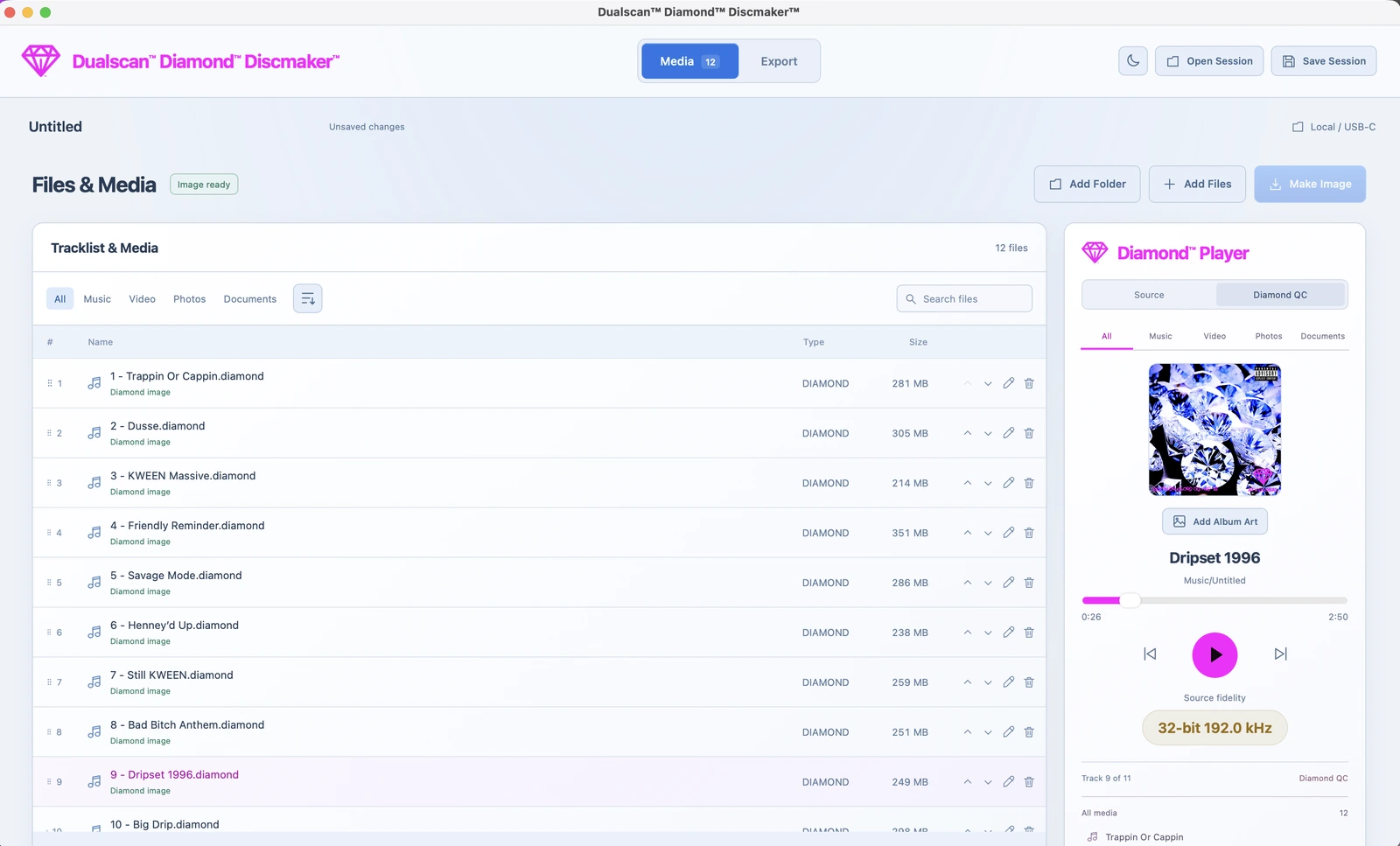The width and height of the screenshot is (1400, 846).
Task: Delete the KWEEN Massive.diamond track
Action: pyautogui.click(x=1029, y=483)
